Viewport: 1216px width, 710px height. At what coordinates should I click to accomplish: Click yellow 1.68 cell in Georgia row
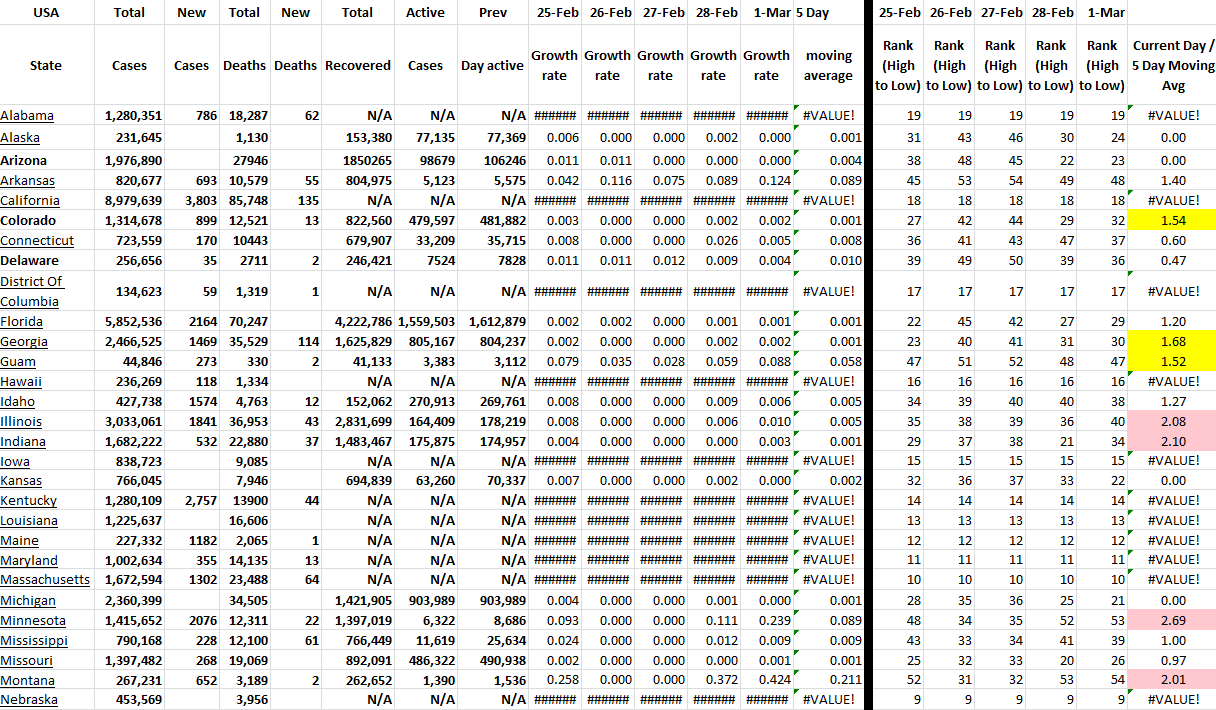(x=1171, y=342)
